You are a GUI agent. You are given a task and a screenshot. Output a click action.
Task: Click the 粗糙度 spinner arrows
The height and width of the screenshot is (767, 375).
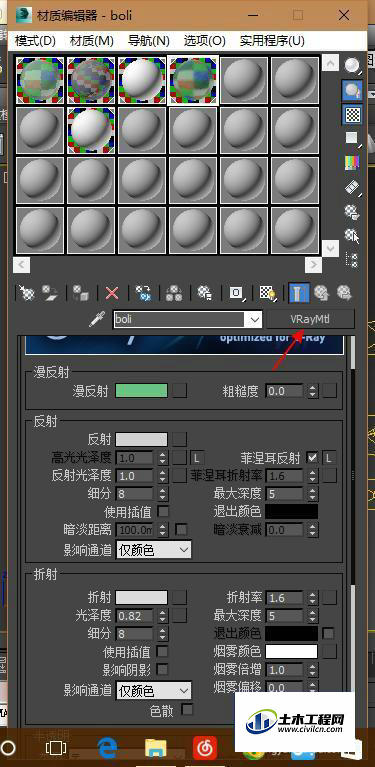(x=313, y=391)
